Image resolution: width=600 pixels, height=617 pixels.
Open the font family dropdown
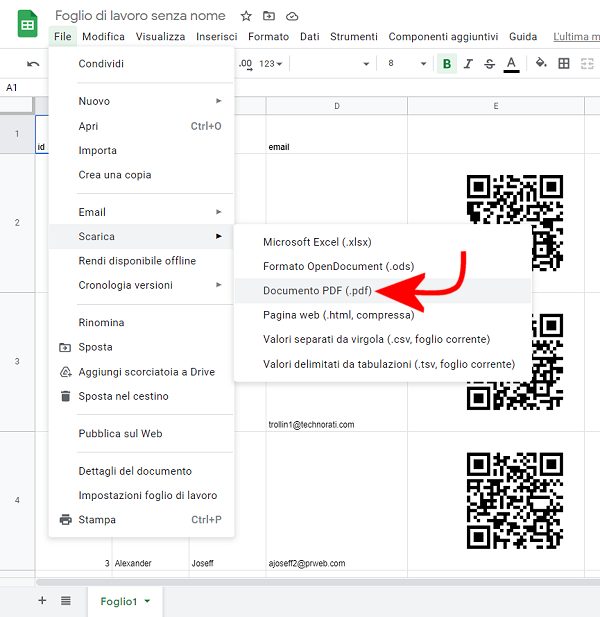pos(332,64)
